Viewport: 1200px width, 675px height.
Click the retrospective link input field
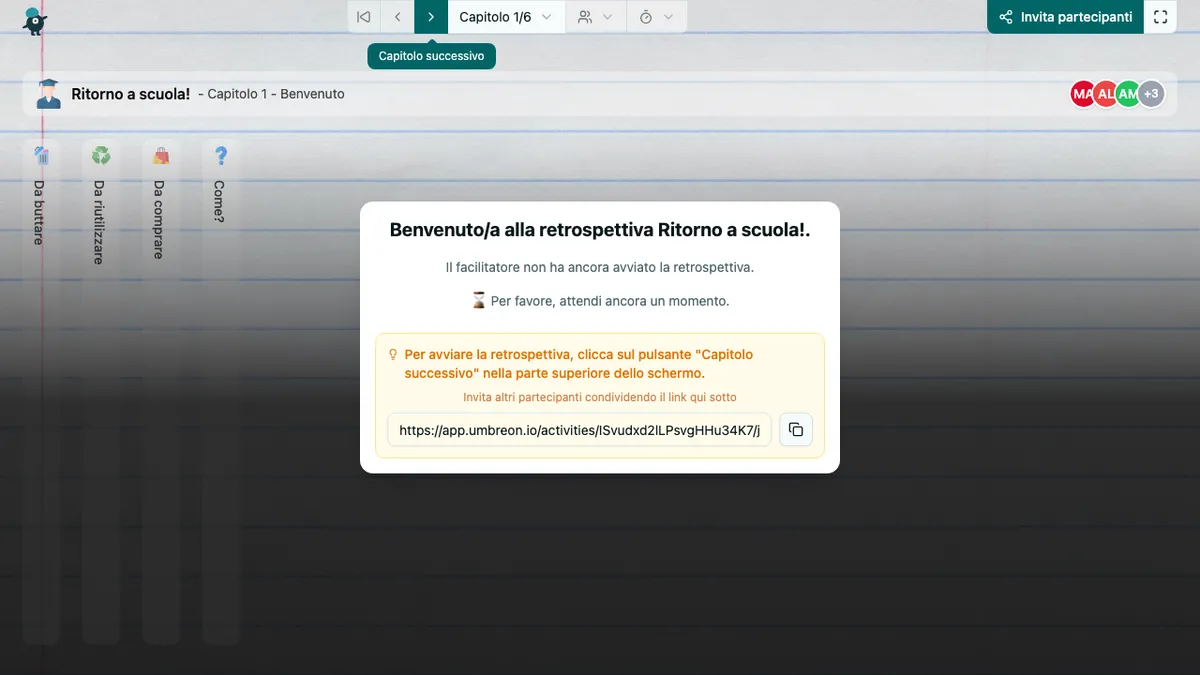pyautogui.click(x=578, y=429)
